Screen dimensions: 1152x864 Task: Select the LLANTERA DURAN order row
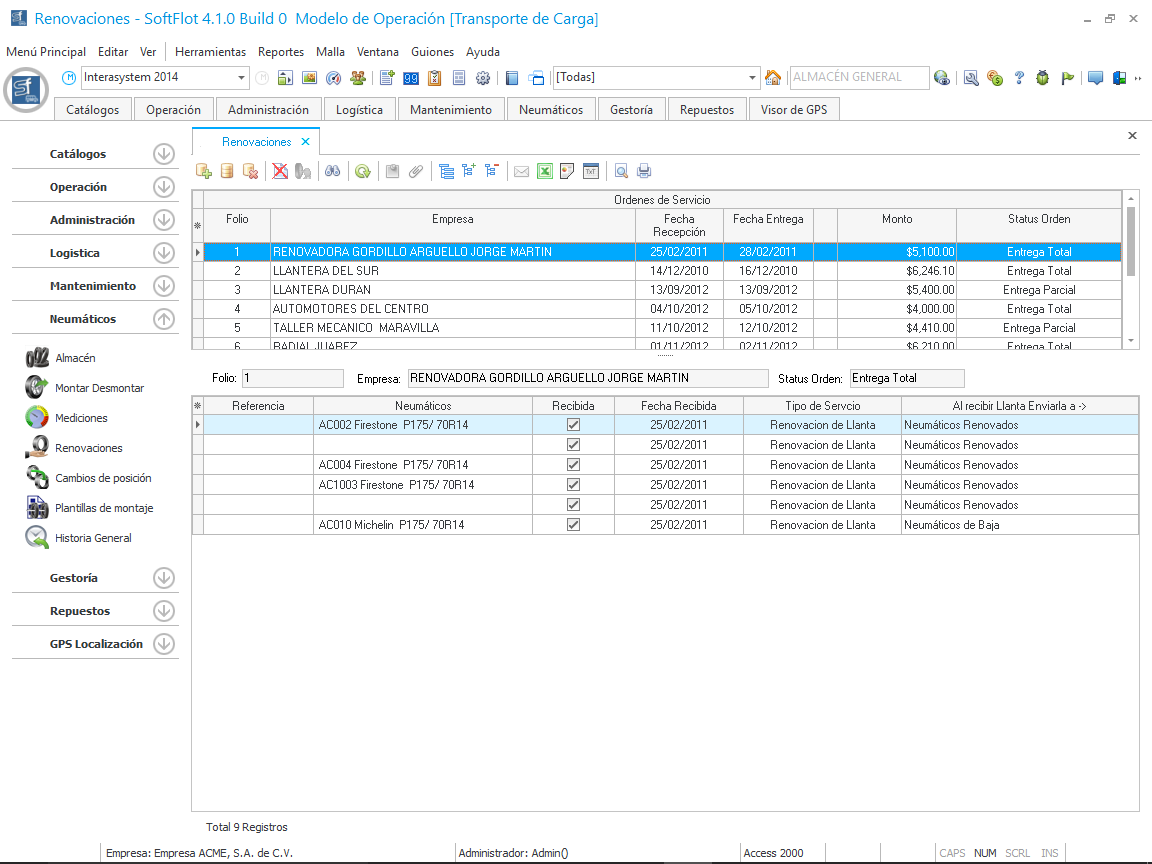coord(450,290)
